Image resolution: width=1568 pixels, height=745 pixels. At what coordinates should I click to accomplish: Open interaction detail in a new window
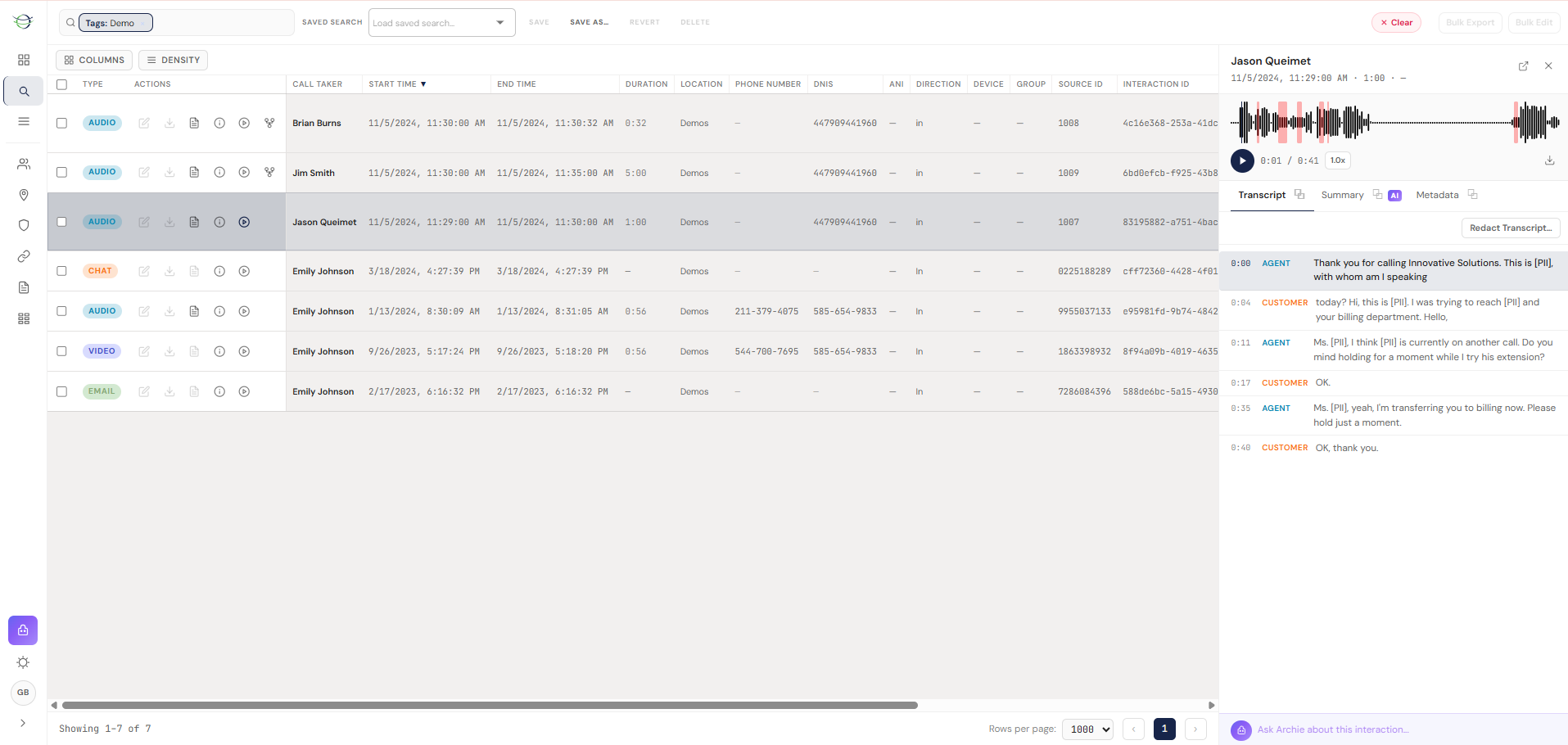point(1524,66)
